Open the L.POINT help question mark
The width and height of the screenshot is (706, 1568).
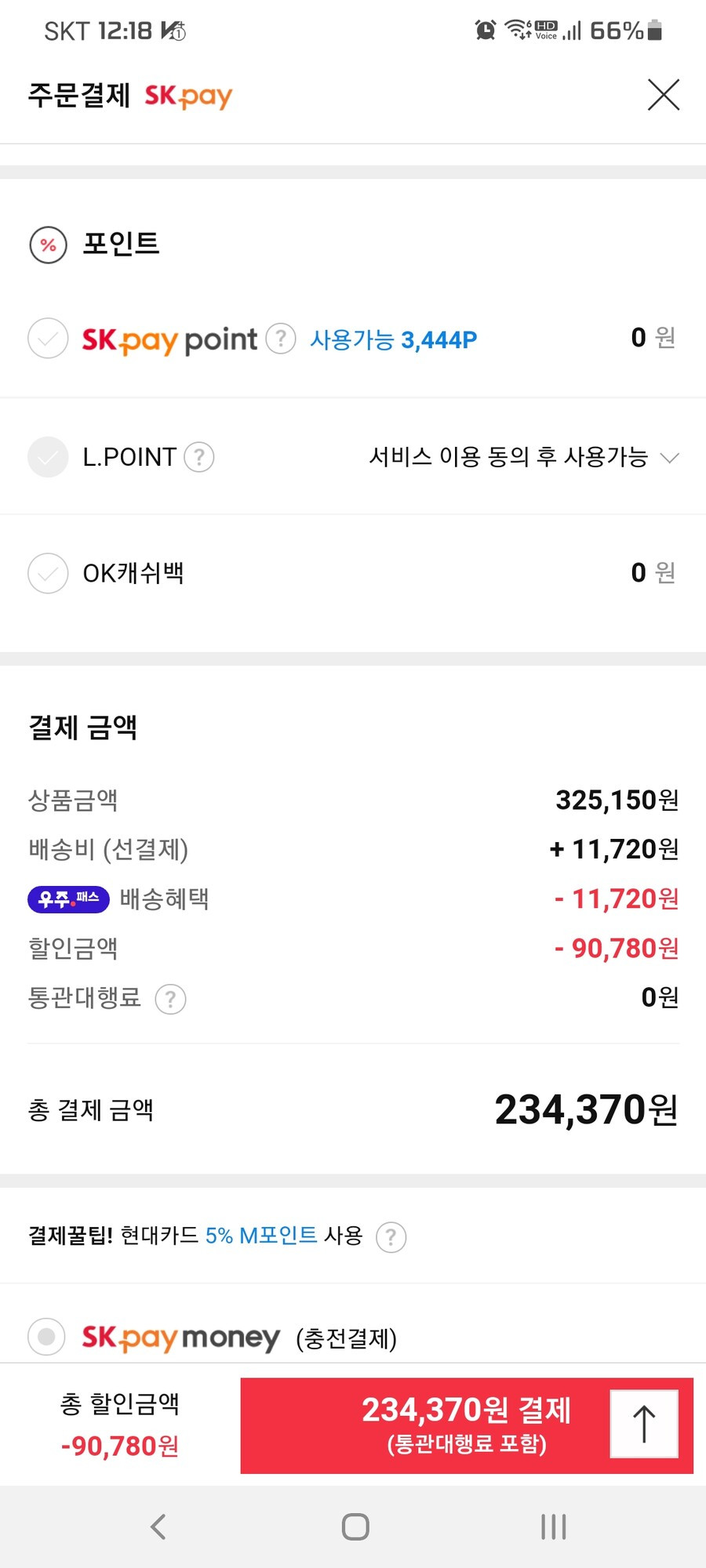[199, 456]
